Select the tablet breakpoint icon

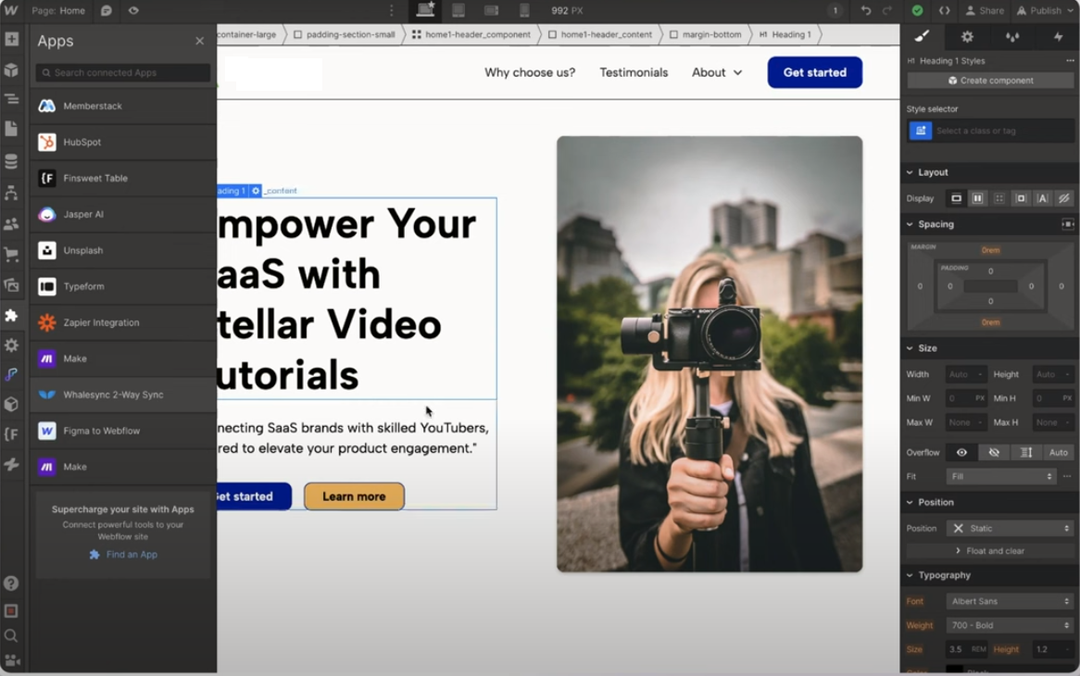[458, 10]
